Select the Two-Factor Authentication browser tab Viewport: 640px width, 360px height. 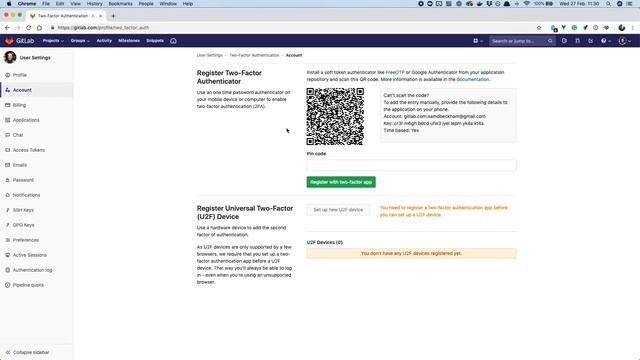click(65, 16)
